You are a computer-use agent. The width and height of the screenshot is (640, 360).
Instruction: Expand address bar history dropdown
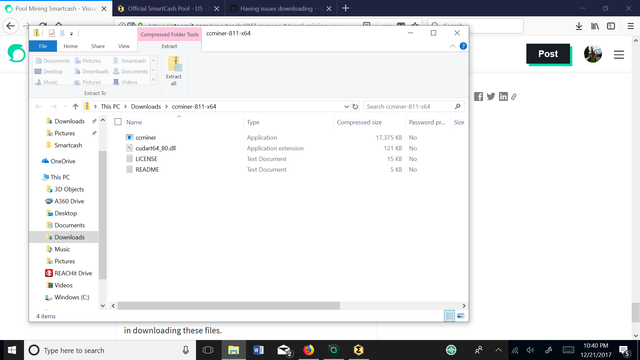pyautogui.click(x=346, y=107)
